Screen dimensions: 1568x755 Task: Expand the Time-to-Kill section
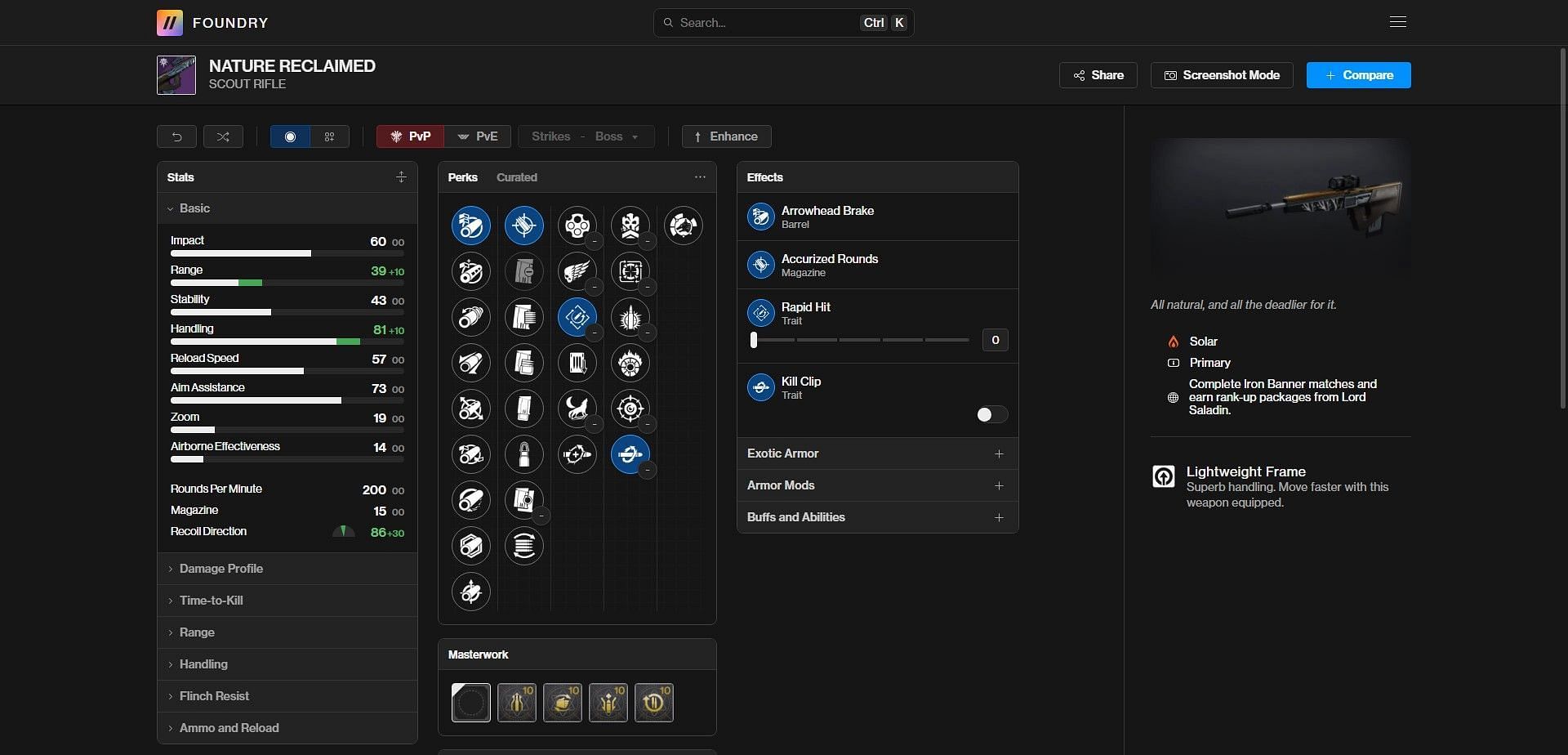pos(287,601)
